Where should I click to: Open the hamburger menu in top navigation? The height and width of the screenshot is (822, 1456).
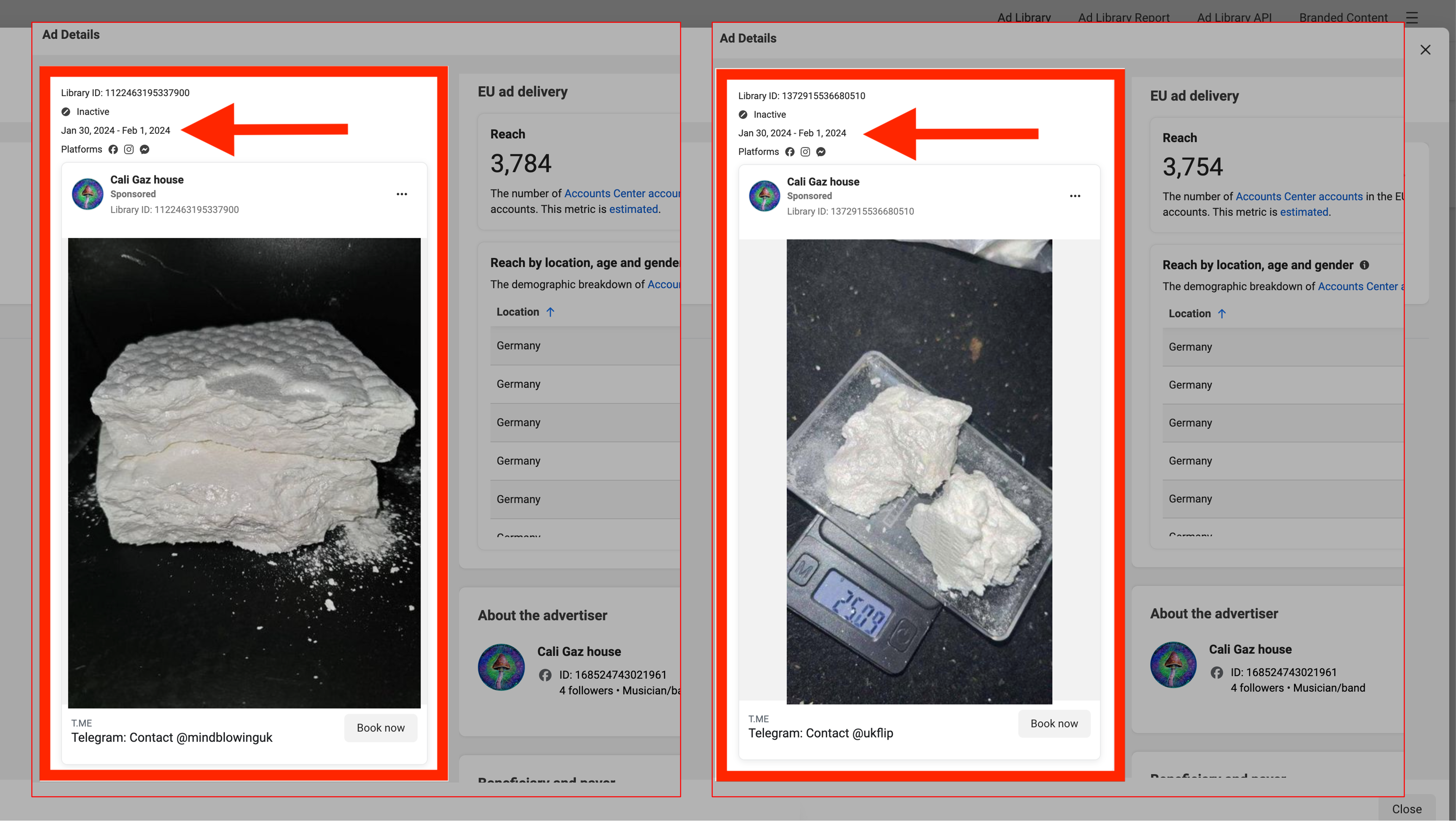coord(1412,18)
